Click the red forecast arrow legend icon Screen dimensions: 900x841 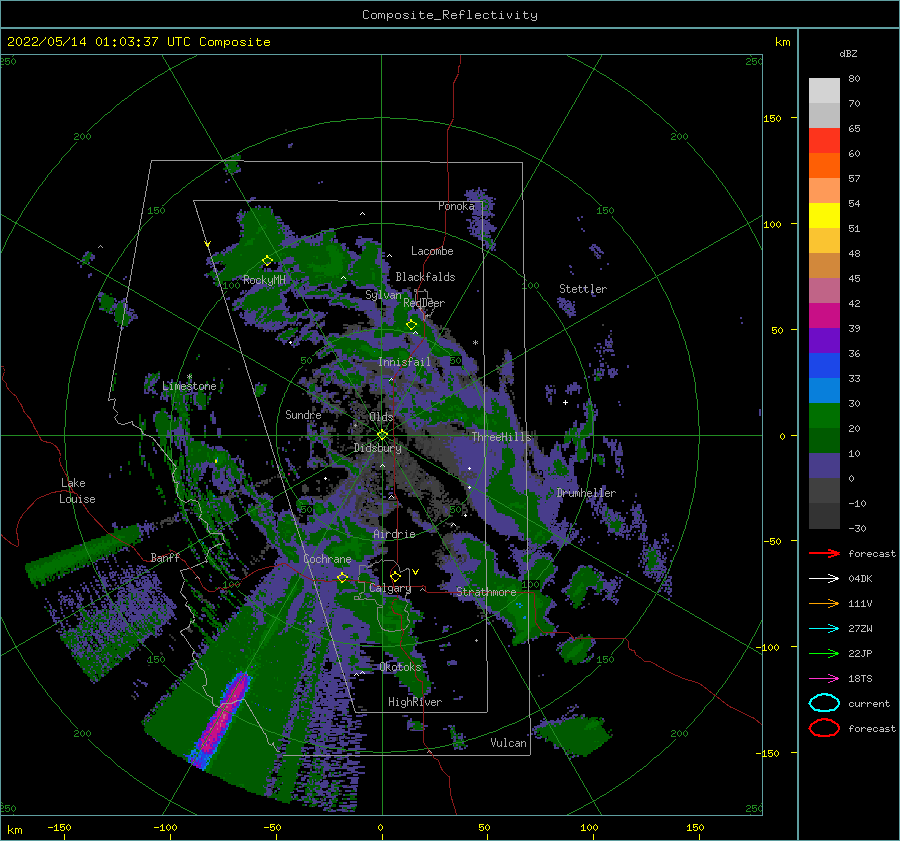824,553
